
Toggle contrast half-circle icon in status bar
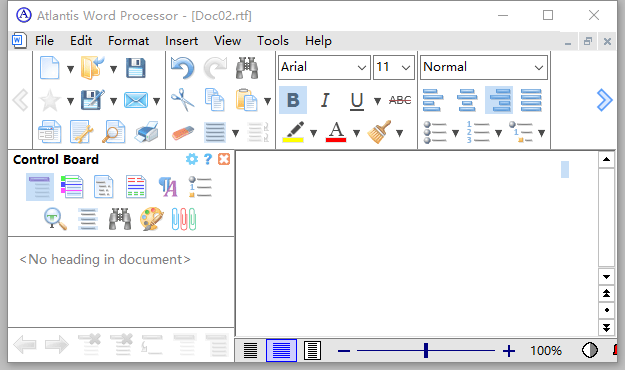[x=590, y=350]
